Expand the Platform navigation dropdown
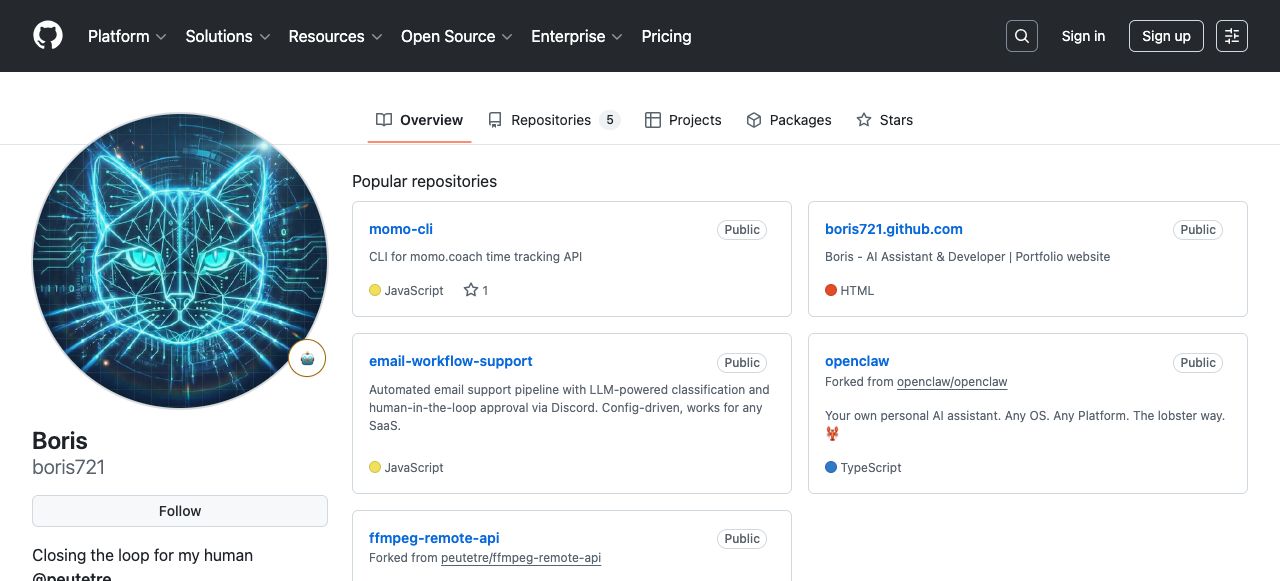 click(x=126, y=36)
